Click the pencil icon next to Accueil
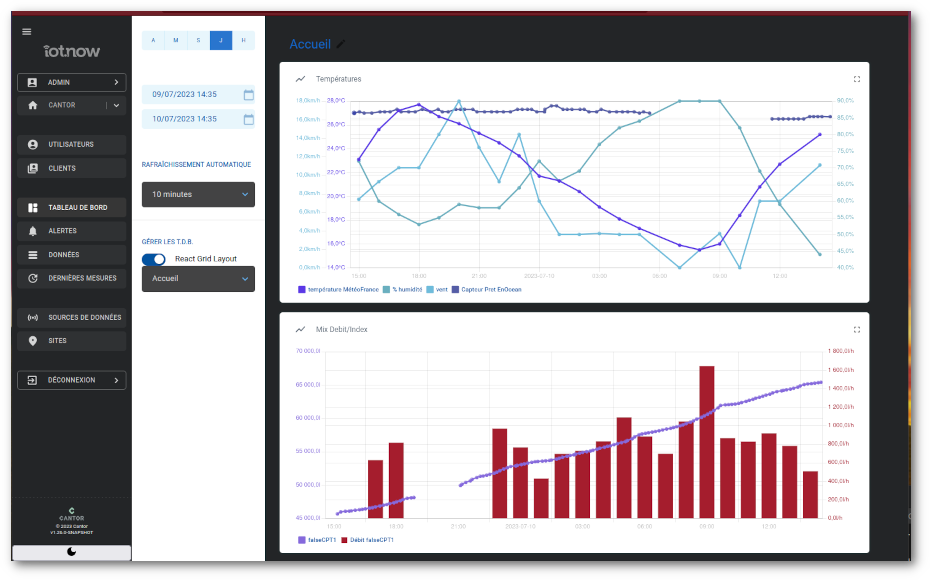Image resolution: width=930 pixels, height=580 pixels. click(x=341, y=44)
